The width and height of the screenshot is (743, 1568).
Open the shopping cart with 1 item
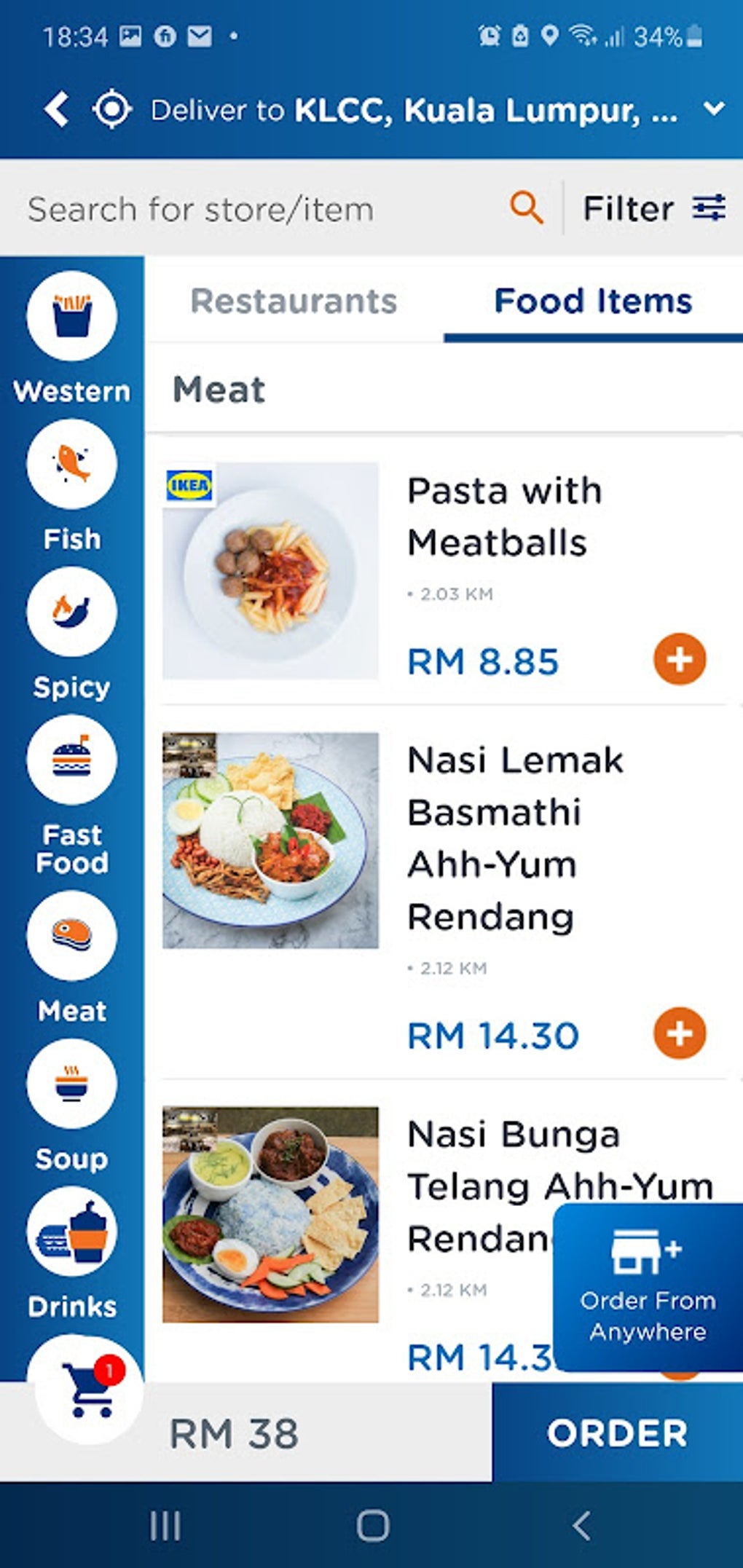click(89, 1390)
